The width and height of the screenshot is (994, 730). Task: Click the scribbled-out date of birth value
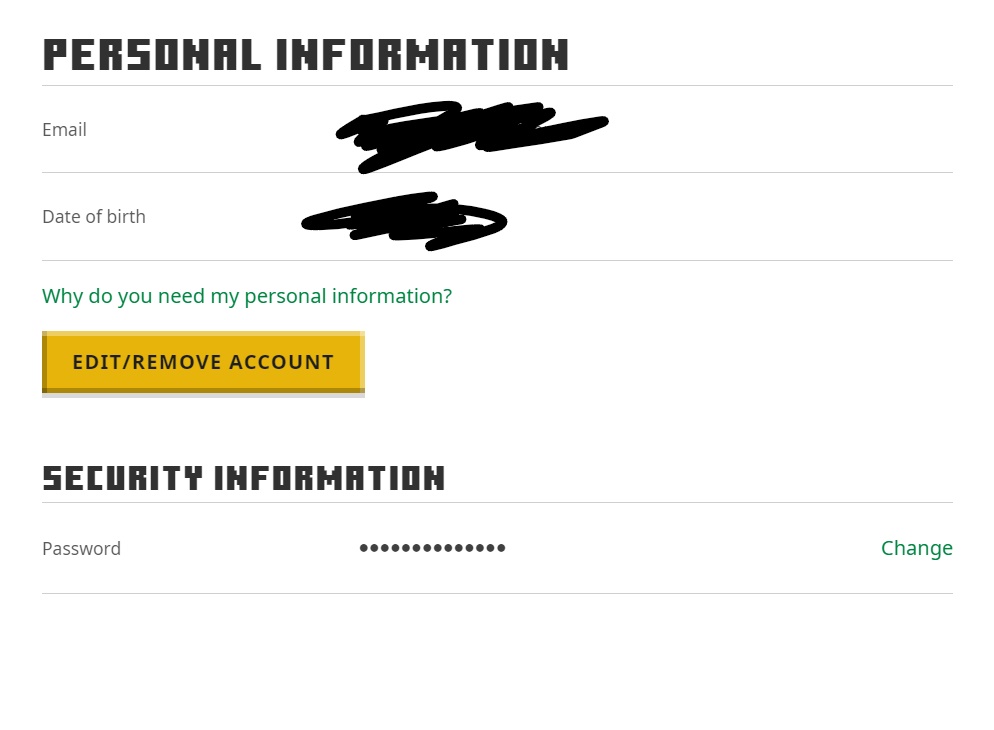405,221
